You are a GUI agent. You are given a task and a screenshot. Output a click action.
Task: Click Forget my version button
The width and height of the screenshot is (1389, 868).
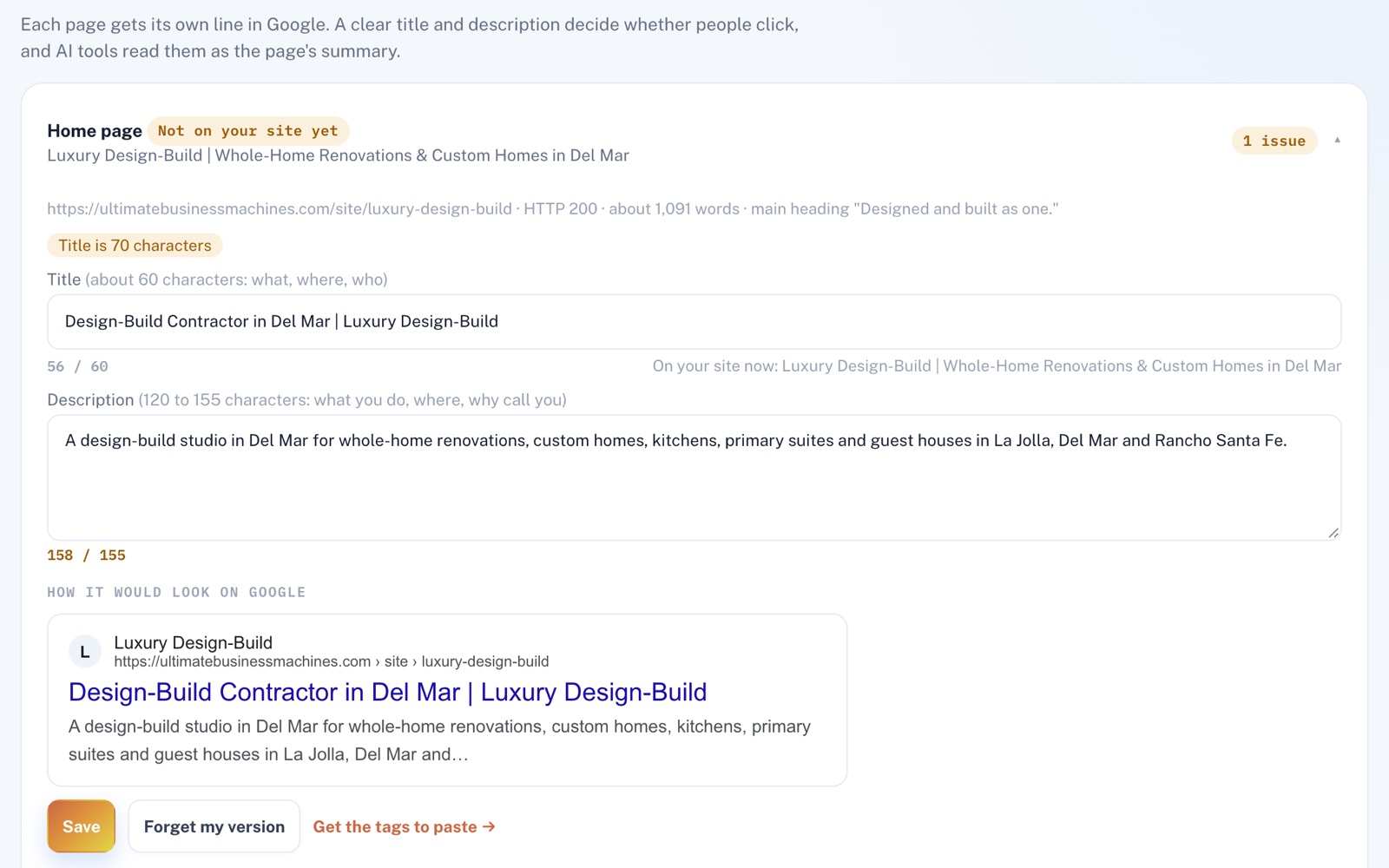point(214,826)
